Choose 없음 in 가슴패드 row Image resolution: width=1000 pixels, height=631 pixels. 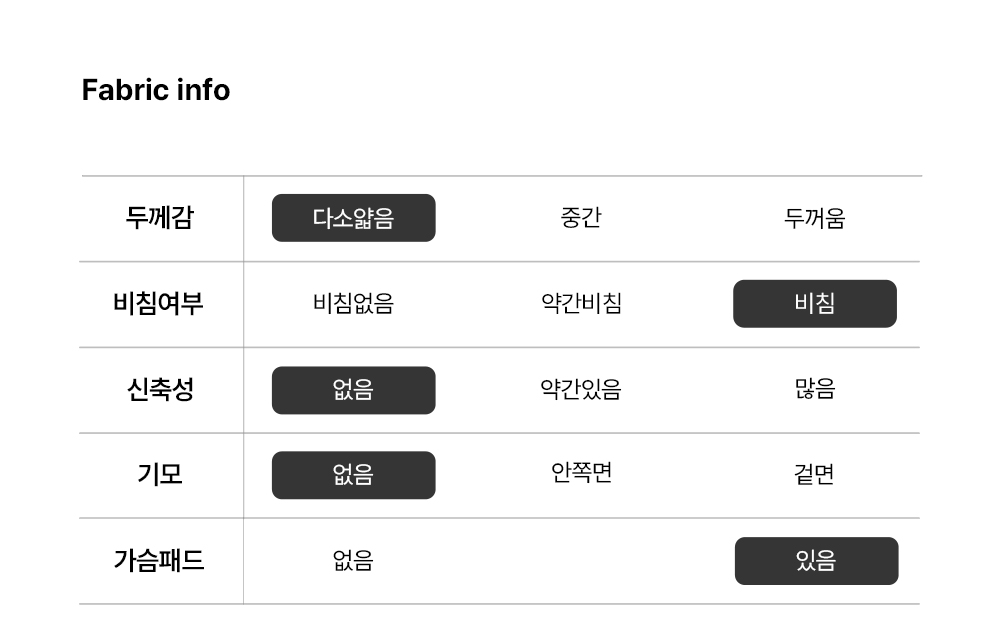point(353,560)
